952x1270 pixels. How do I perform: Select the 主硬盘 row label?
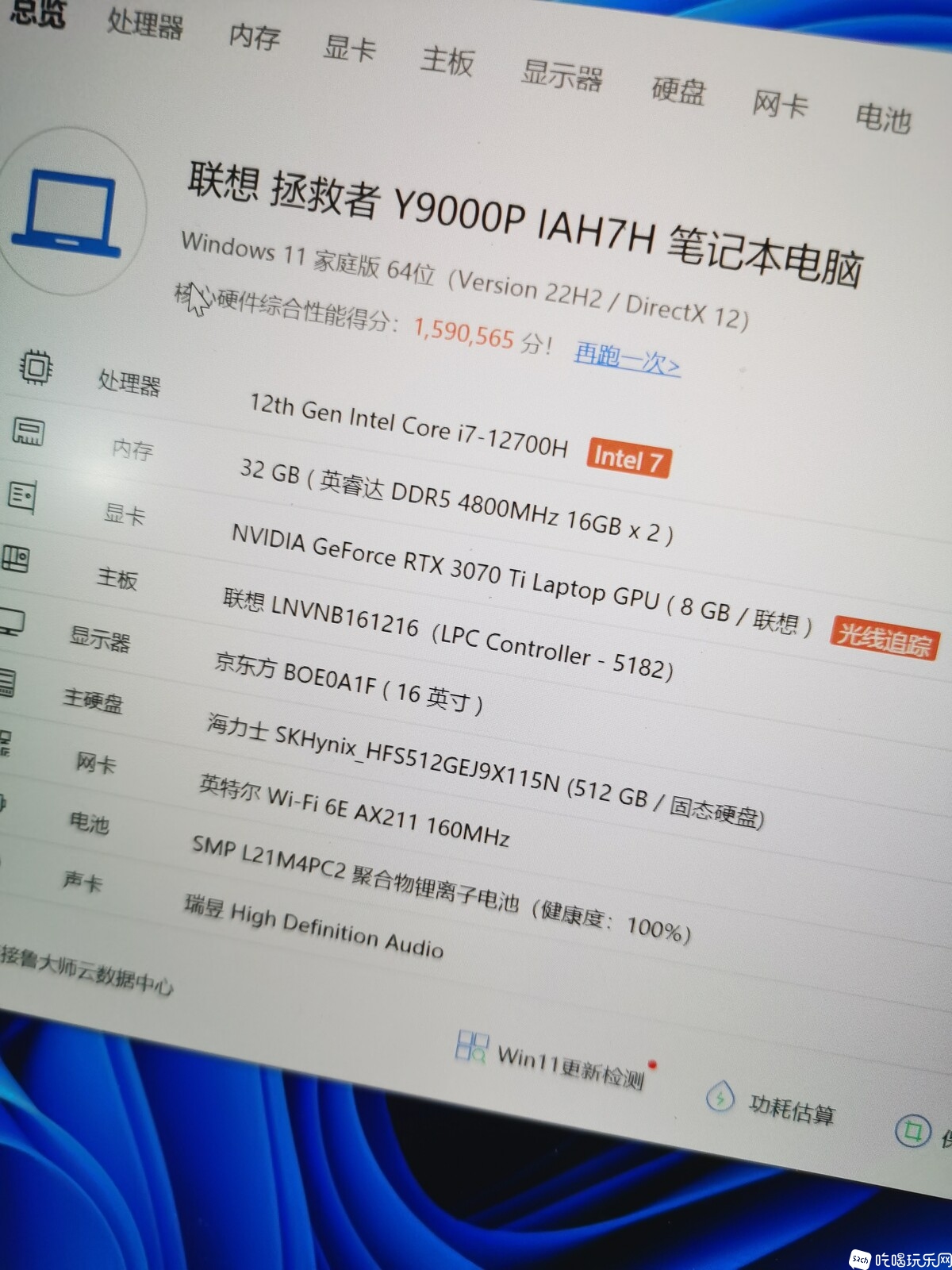94,700
